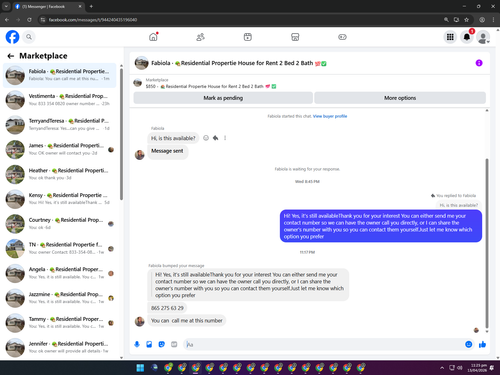Attach a photo file in the composer
The image size is (500, 375).
(x=149, y=344)
